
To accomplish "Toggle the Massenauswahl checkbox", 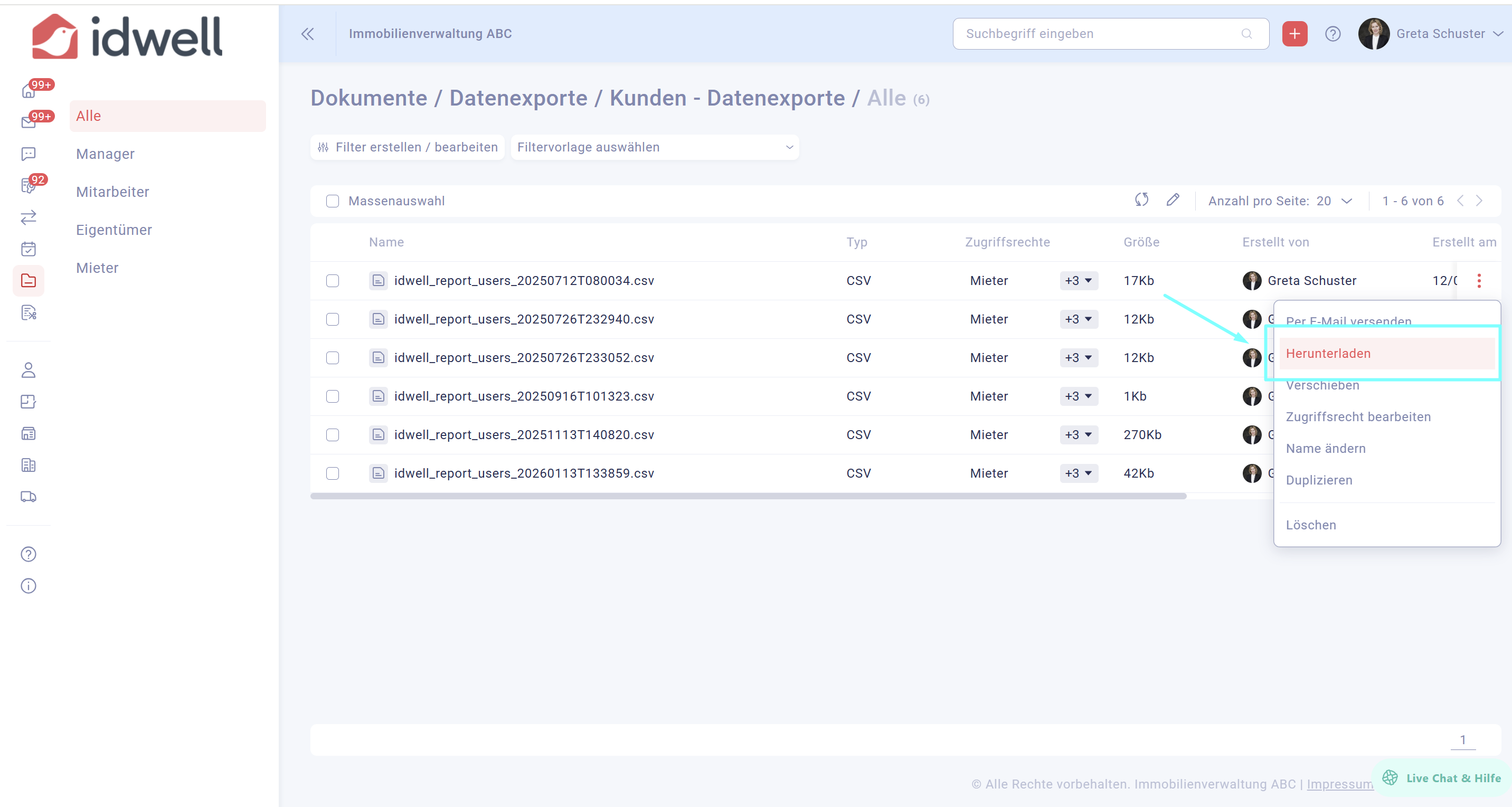I will pos(333,201).
